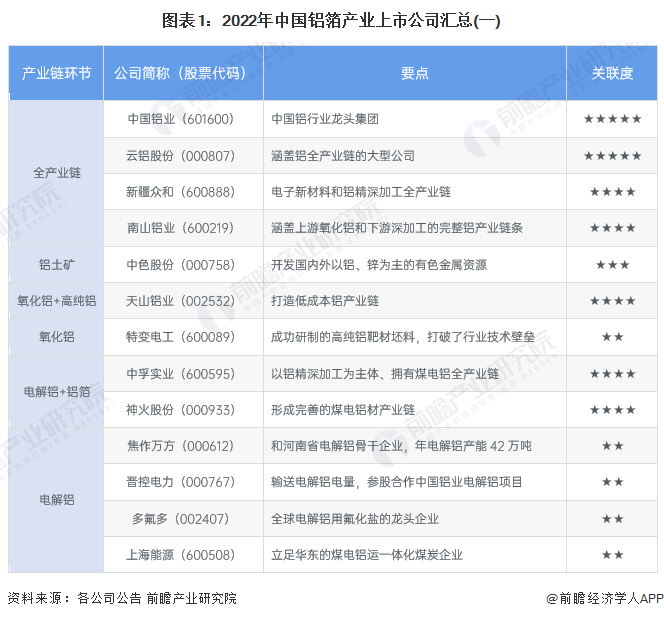The image size is (664, 619).
Task: Select the 氧化铝+高纯铝 category cell
Action: [x=56, y=301]
